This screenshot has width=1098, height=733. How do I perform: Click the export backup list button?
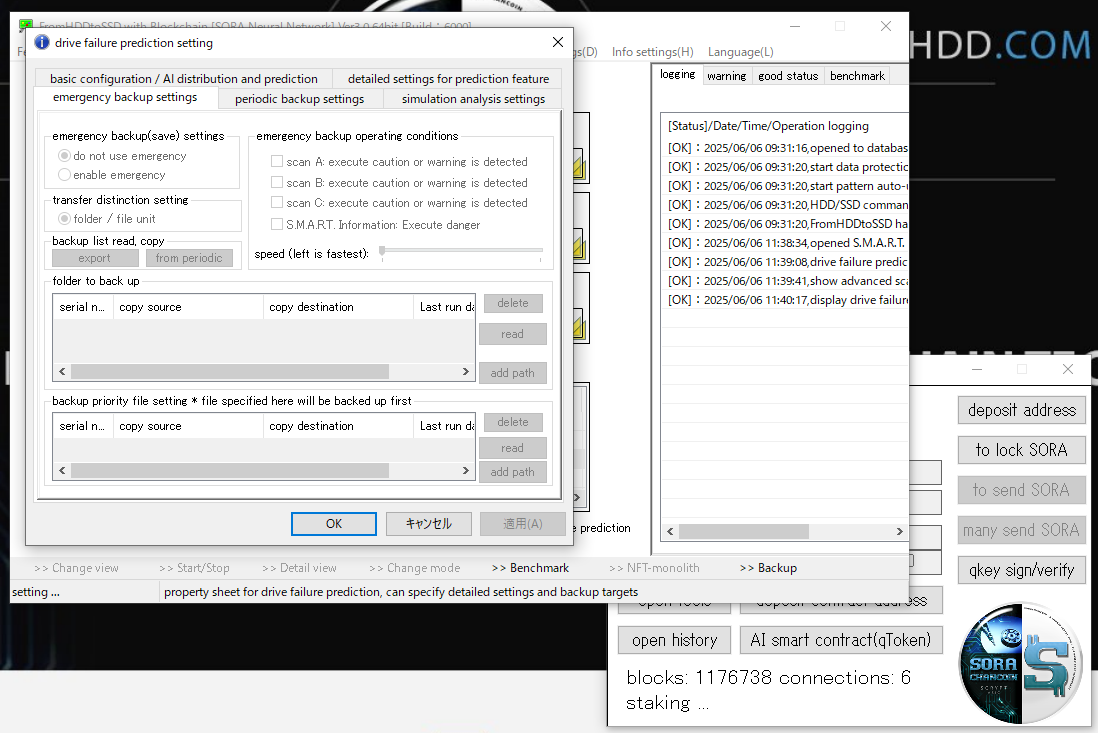click(x=95, y=258)
